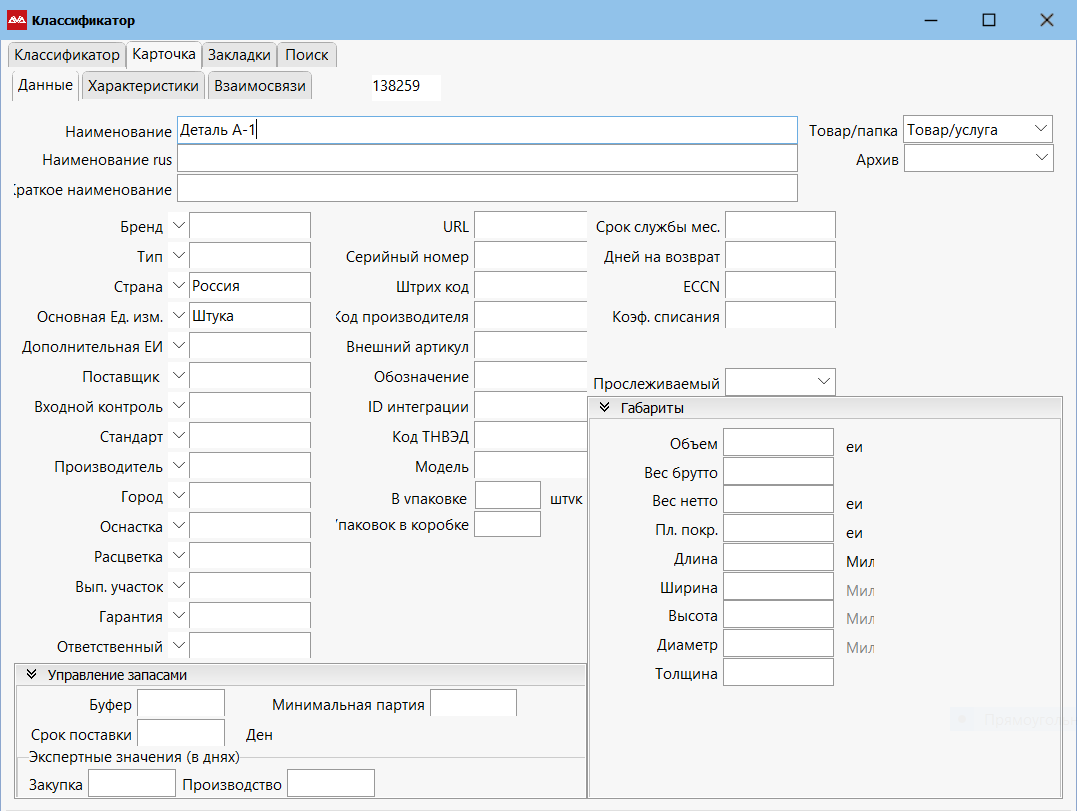Viewport: 1077px width, 811px height.
Task: Open the Поставщик chevron selector
Action: coord(179,376)
